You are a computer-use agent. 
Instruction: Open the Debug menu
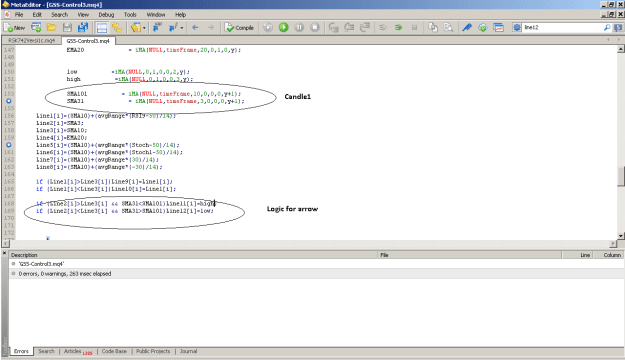coord(106,14)
